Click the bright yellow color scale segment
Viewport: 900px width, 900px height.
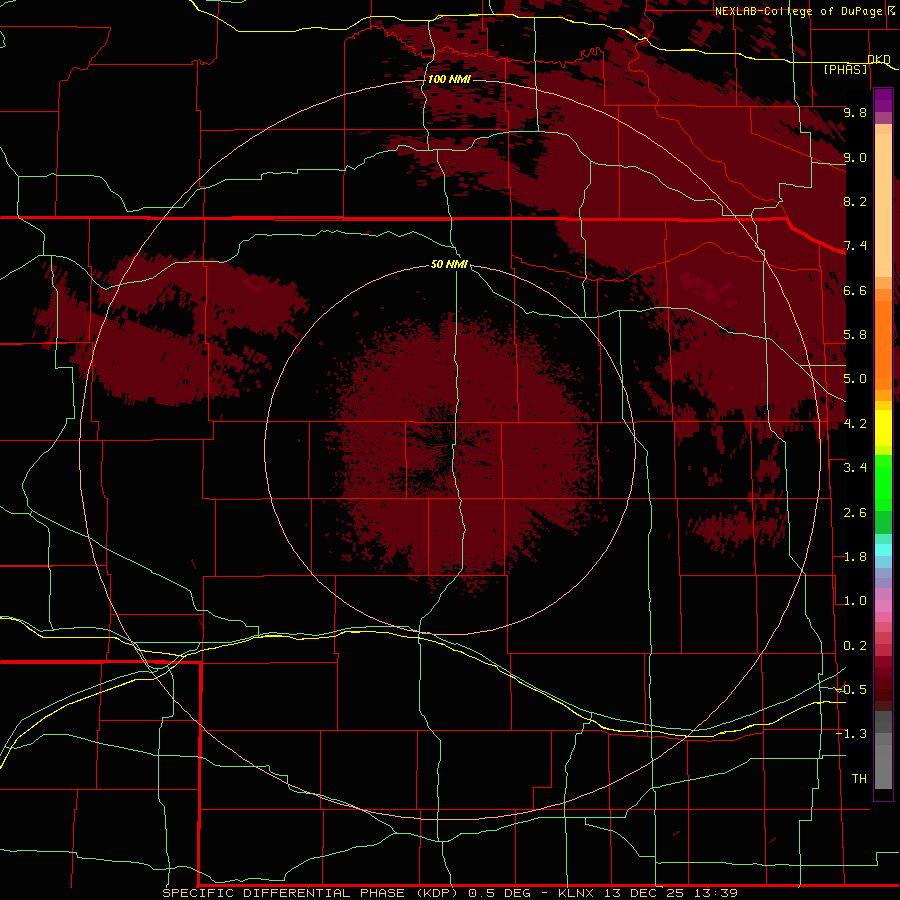click(883, 428)
